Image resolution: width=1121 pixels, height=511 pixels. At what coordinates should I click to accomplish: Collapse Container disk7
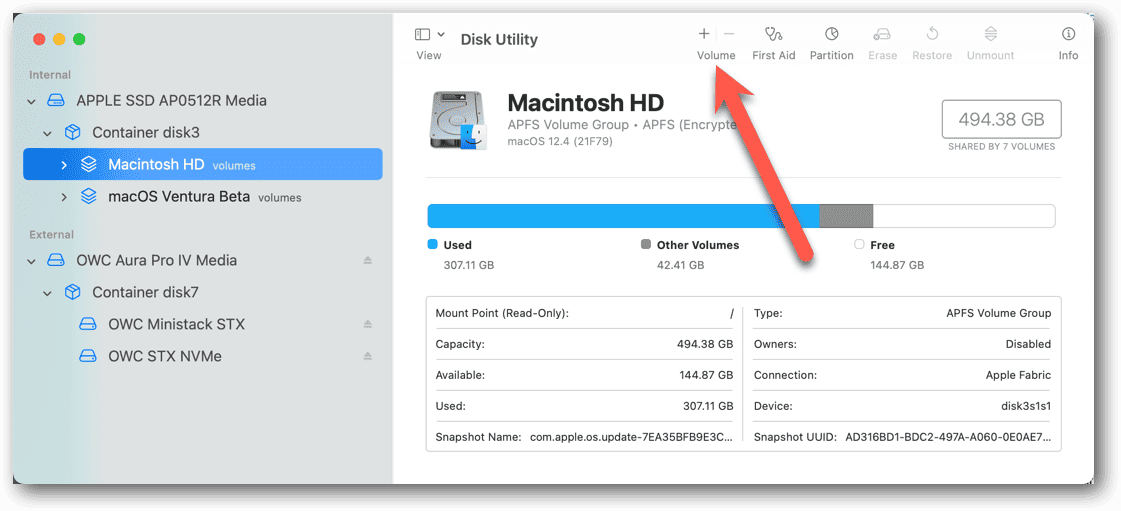tap(48, 293)
